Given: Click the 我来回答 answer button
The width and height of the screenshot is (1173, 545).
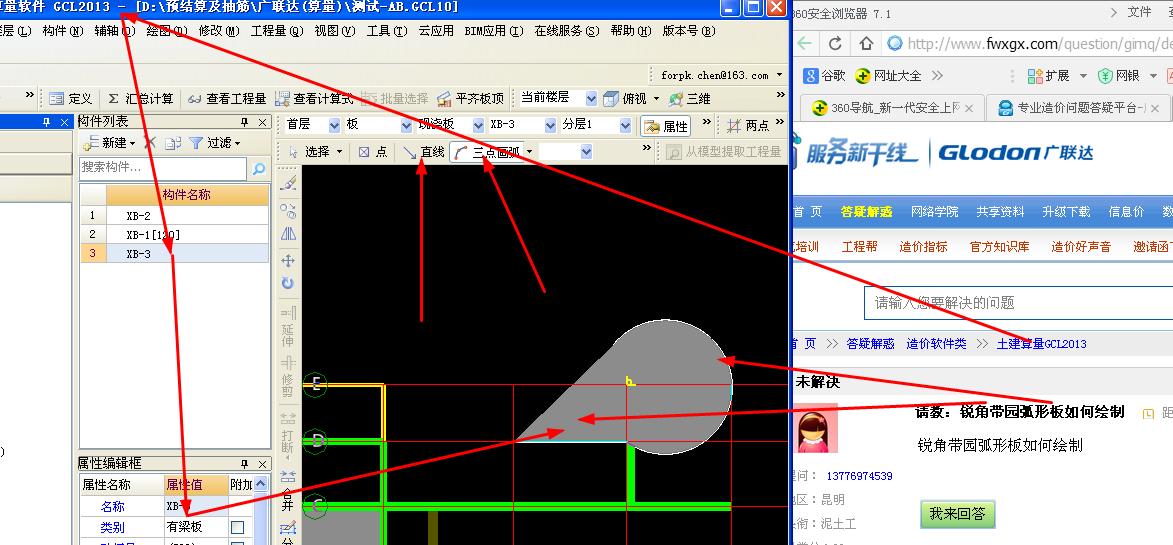Looking at the screenshot, I should click(958, 514).
